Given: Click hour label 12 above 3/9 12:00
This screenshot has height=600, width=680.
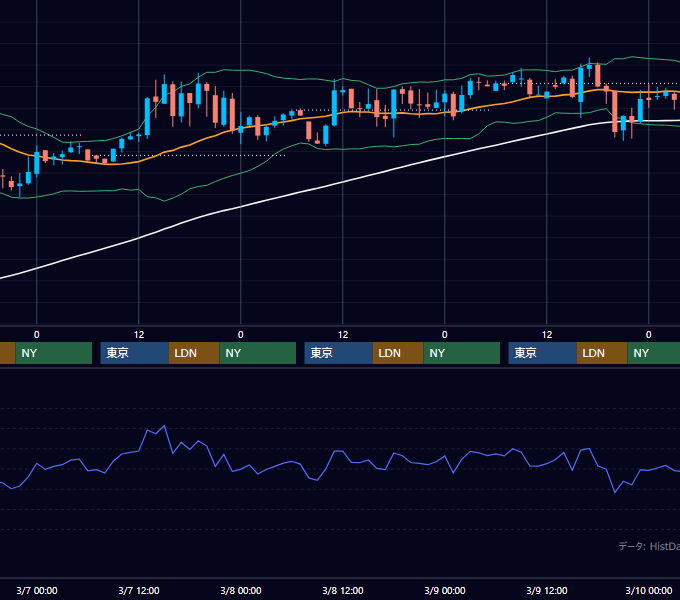Looking at the screenshot, I should coord(547,335).
